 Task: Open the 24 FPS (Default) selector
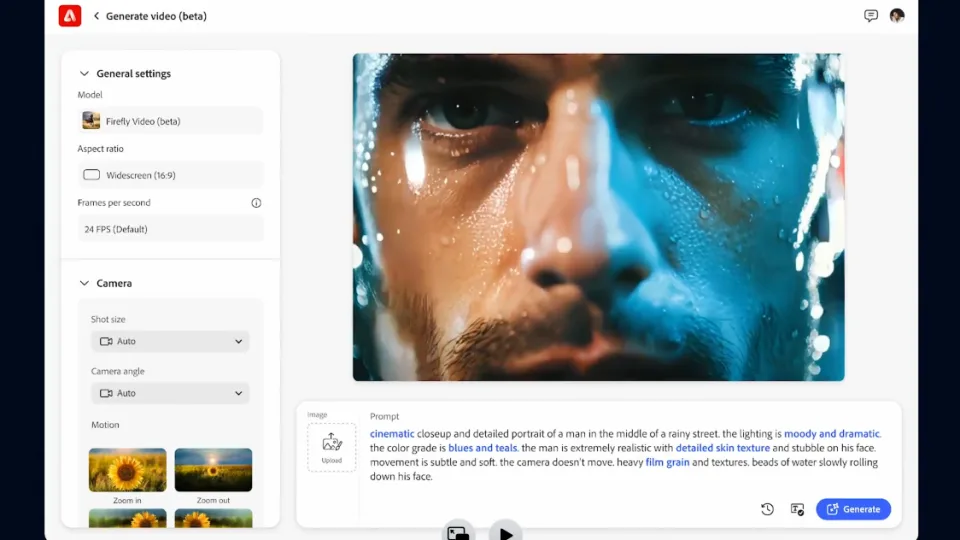170,229
